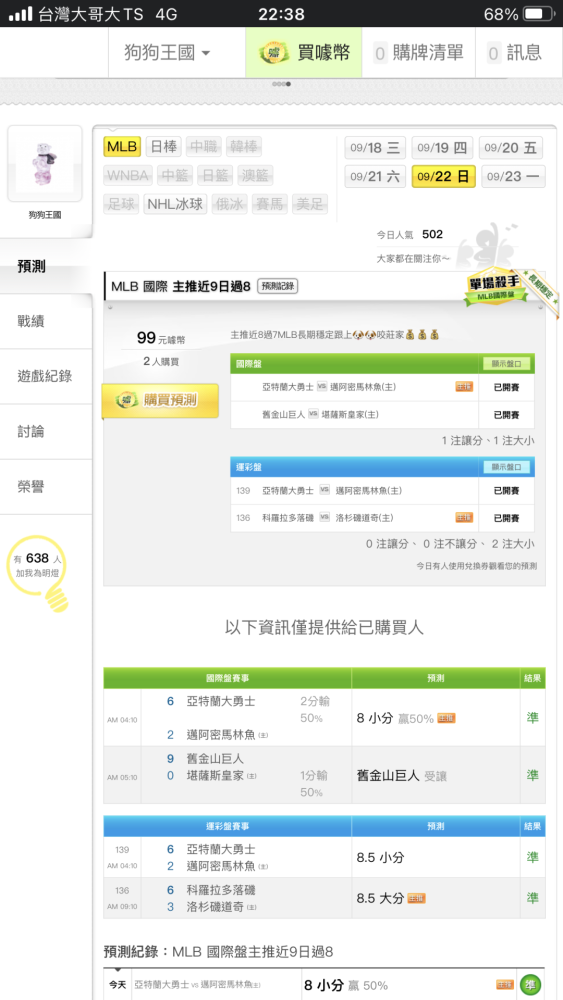This screenshot has width=563, height=1000.
Task: Open the 戰績 sidebar section
Action: tap(46, 321)
